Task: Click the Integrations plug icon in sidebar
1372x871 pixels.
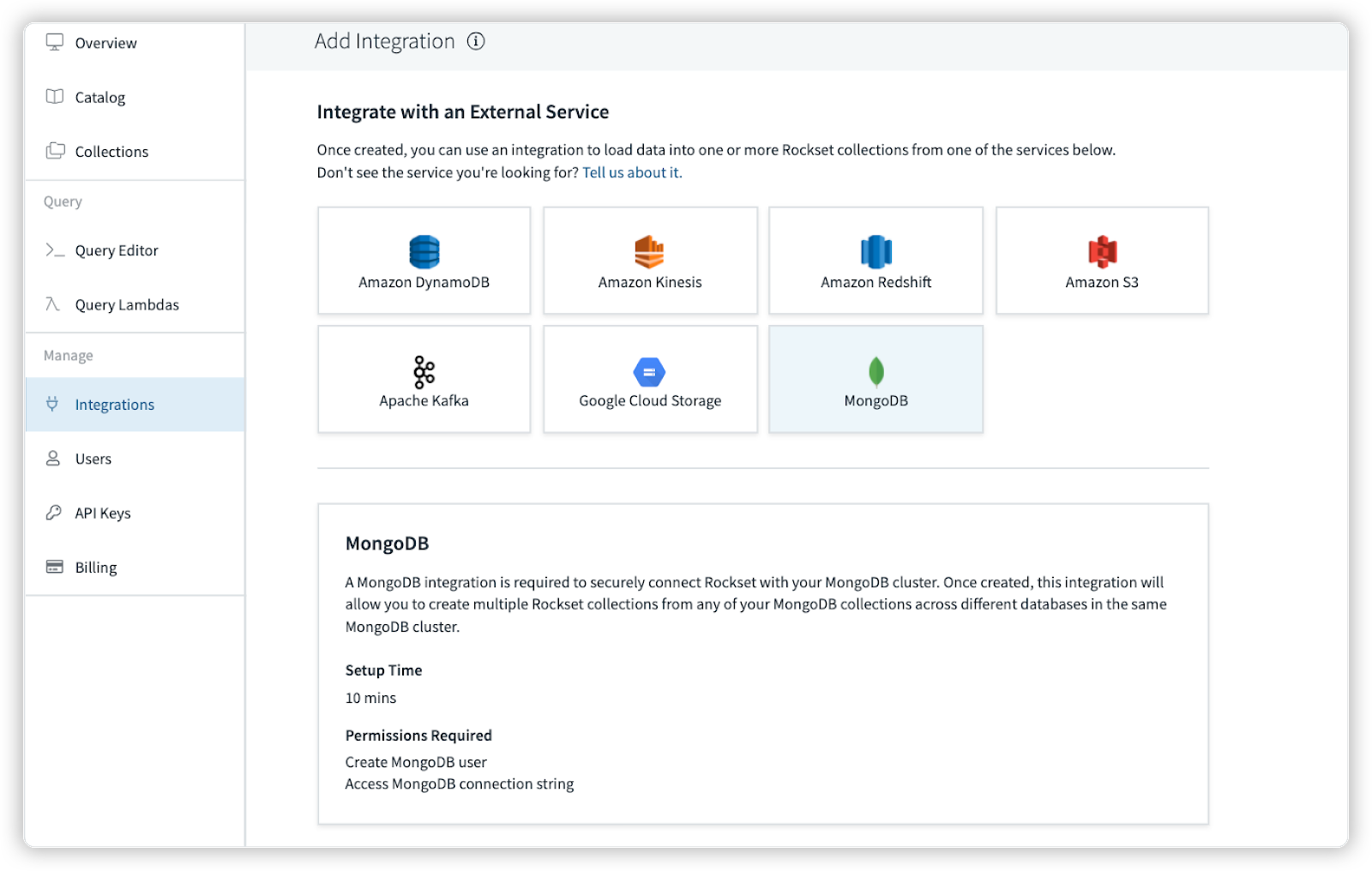Action: click(53, 404)
